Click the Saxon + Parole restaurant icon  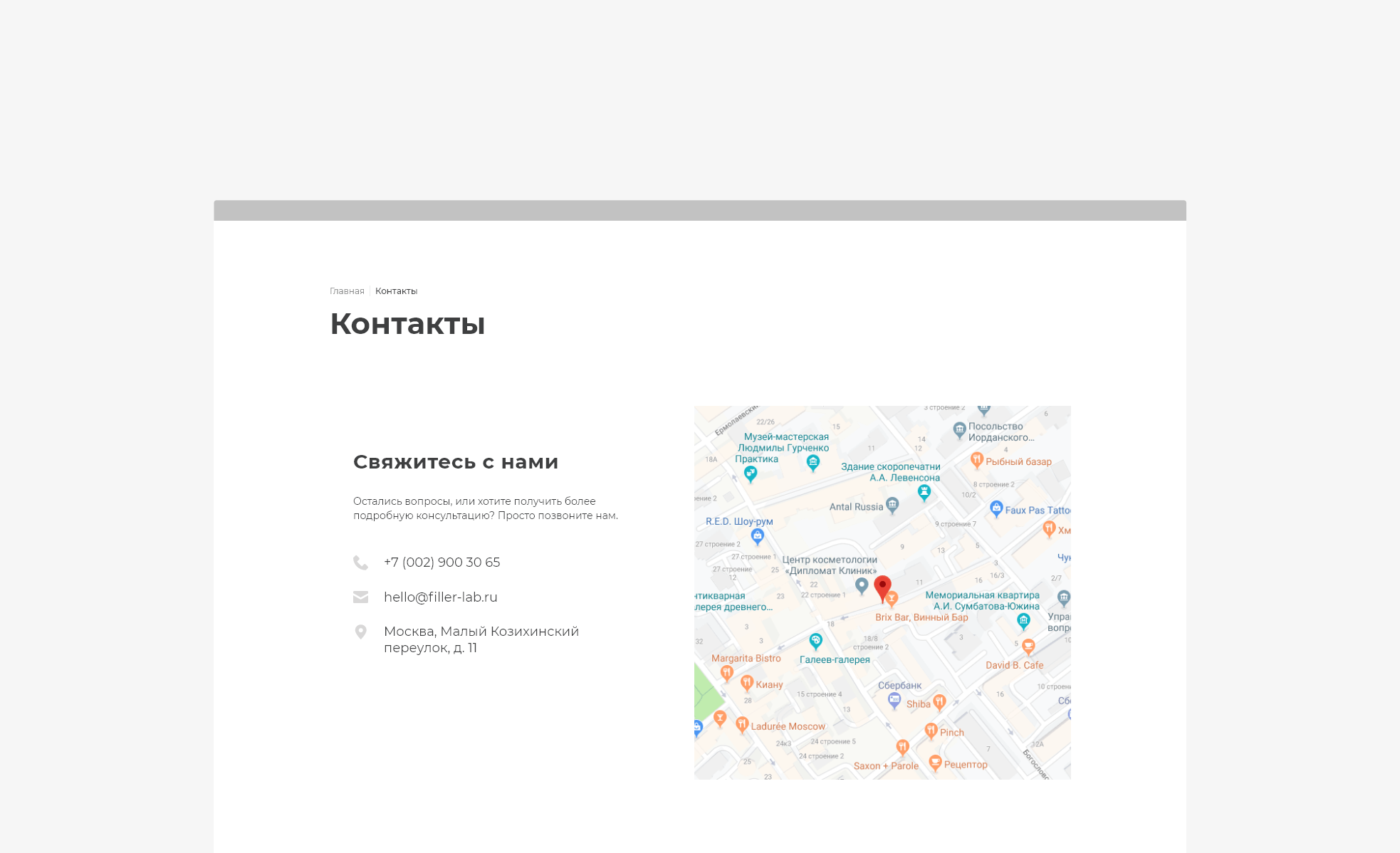pyautogui.click(x=902, y=747)
